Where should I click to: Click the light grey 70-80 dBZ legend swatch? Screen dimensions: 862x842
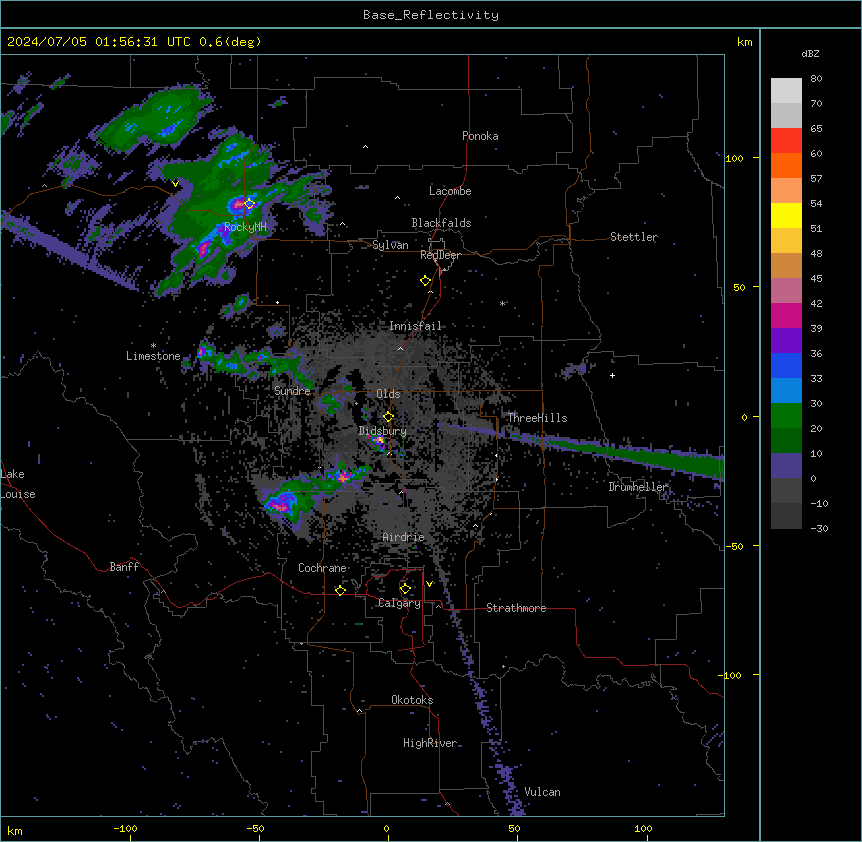pos(786,90)
